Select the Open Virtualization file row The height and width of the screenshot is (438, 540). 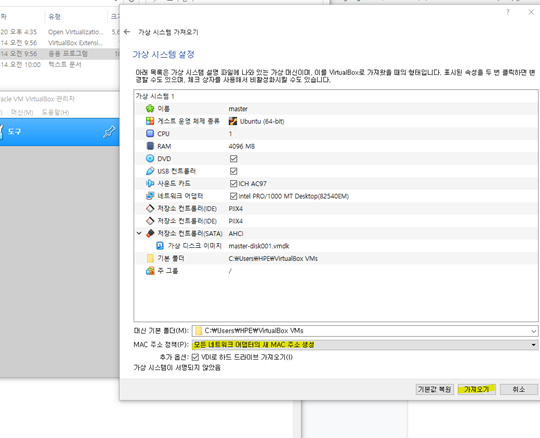point(60,32)
